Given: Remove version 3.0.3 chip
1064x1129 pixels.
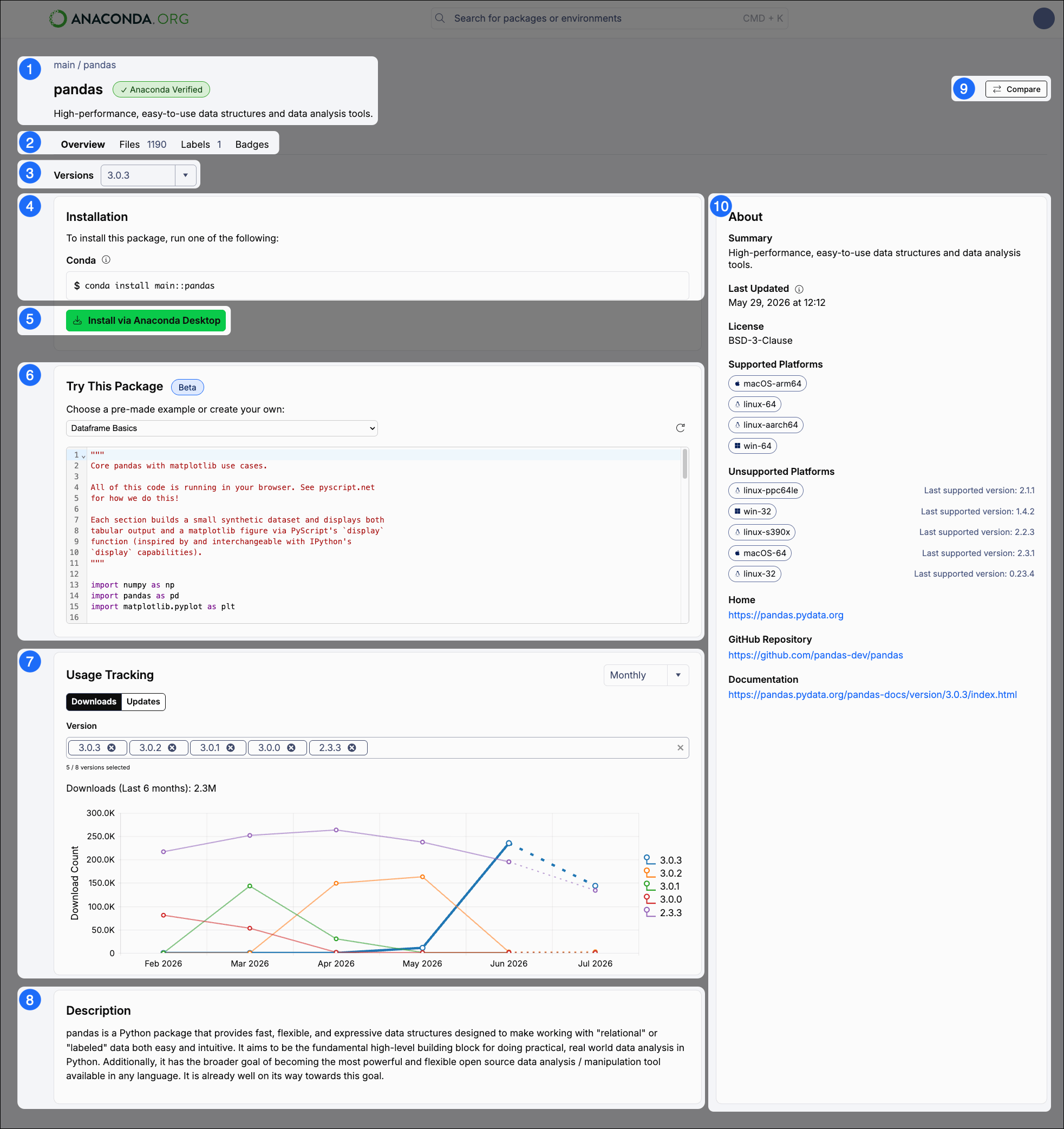Looking at the screenshot, I should (x=112, y=748).
